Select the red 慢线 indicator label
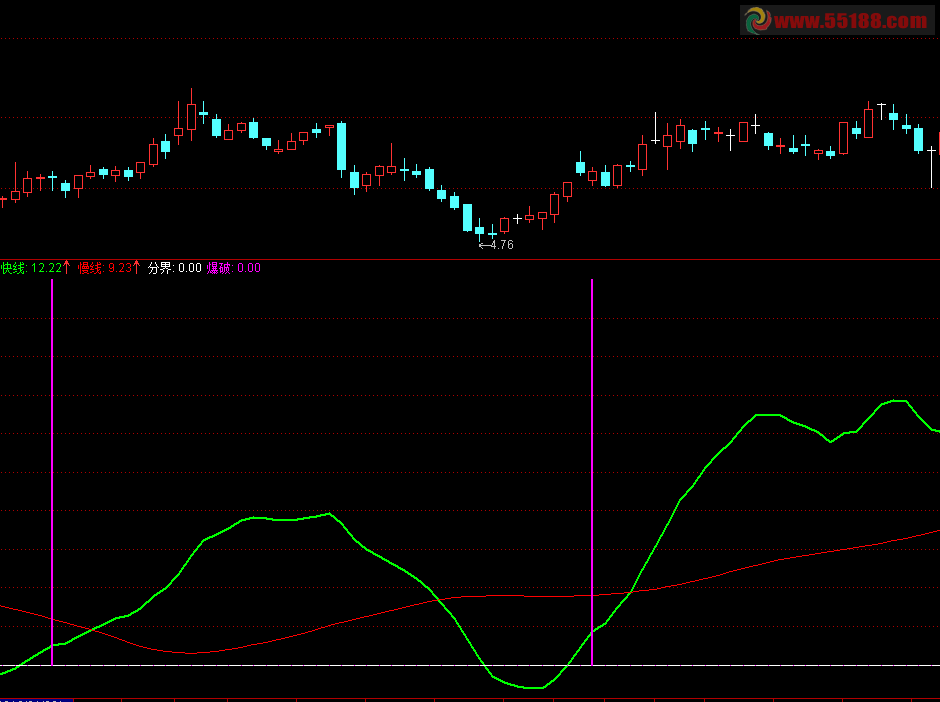 pos(91,268)
